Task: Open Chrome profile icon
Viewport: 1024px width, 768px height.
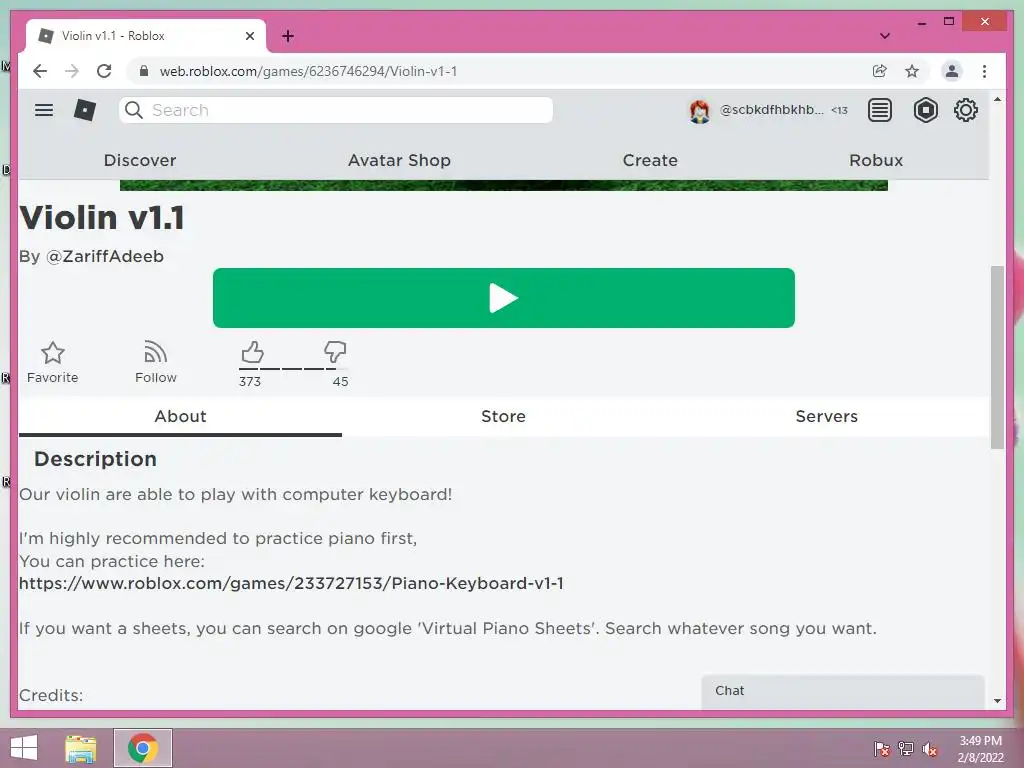Action: click(x=952, y=71)
